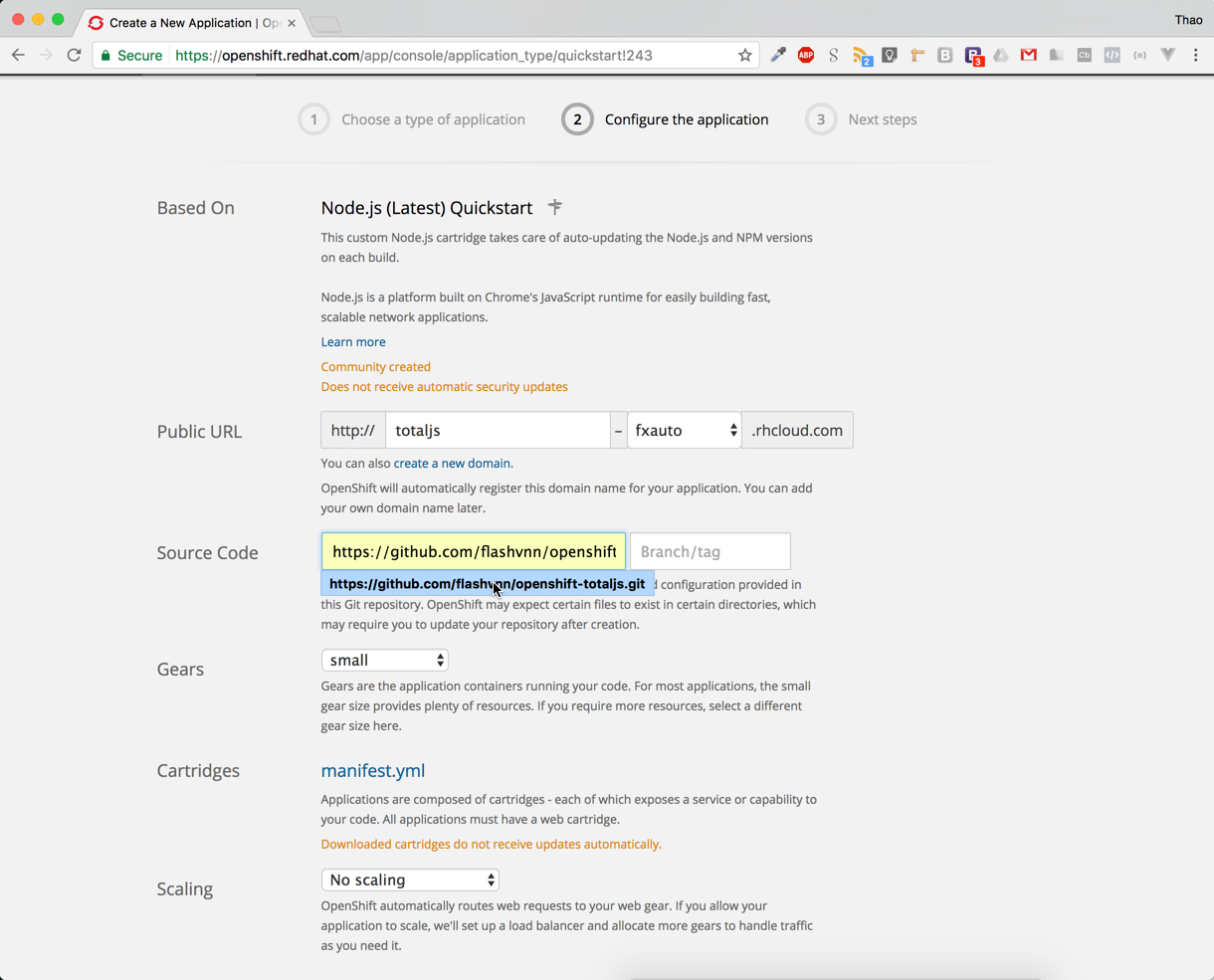This screenshot has width=1214, height=980.
Task: Click the Cb extension icon
Action: (1085, 56)
